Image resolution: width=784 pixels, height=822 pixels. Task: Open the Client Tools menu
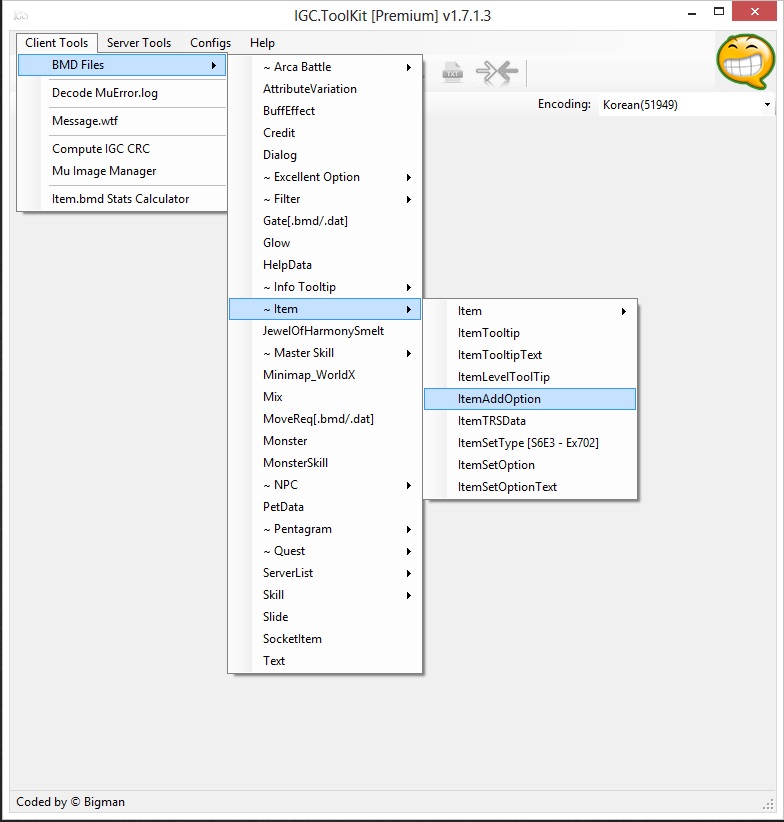(57, 43)
